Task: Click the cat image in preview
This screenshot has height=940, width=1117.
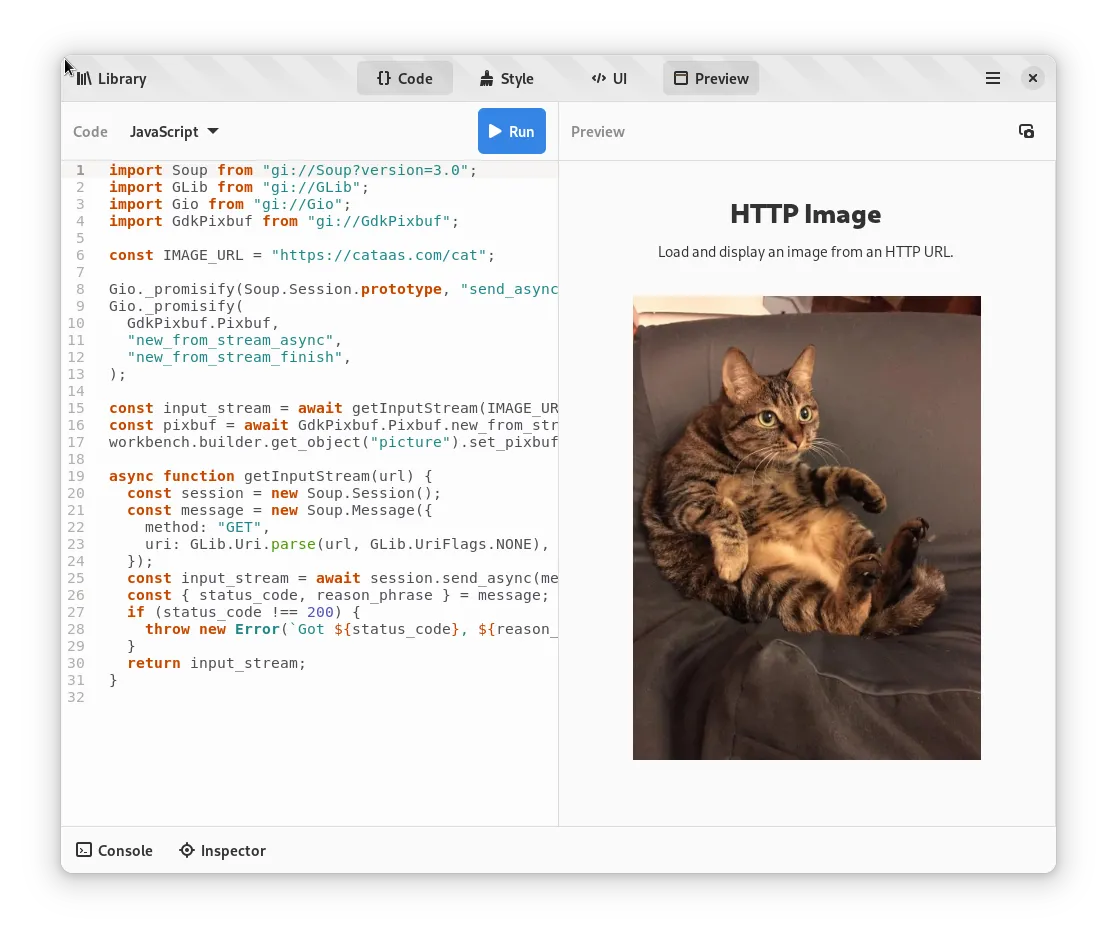Action: 806,528
